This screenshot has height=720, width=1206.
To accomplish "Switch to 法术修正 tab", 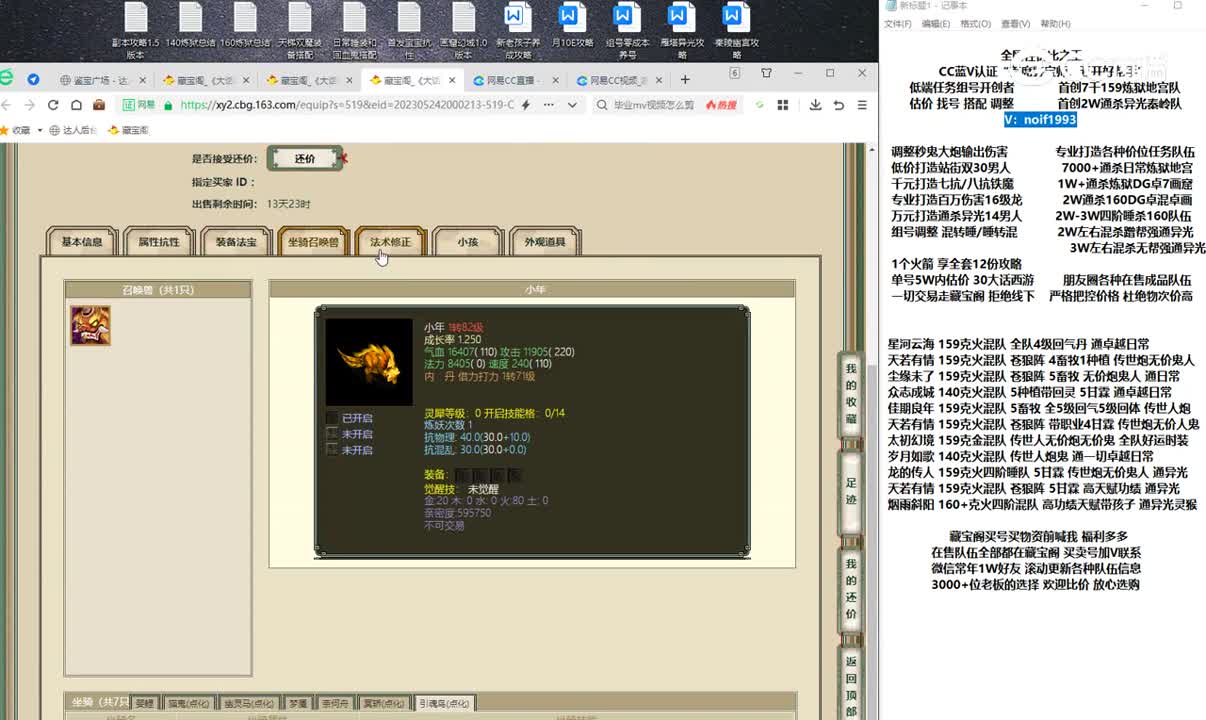I will (390, 242).
